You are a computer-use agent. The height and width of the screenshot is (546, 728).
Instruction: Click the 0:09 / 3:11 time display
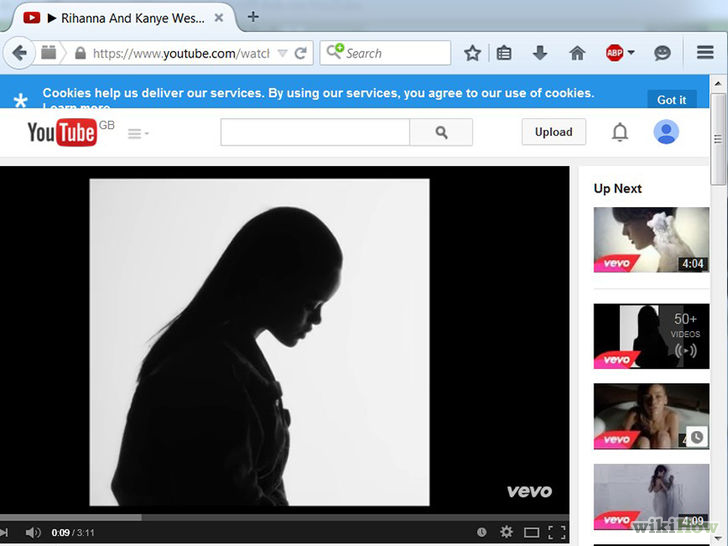click(x=73, y=533)
